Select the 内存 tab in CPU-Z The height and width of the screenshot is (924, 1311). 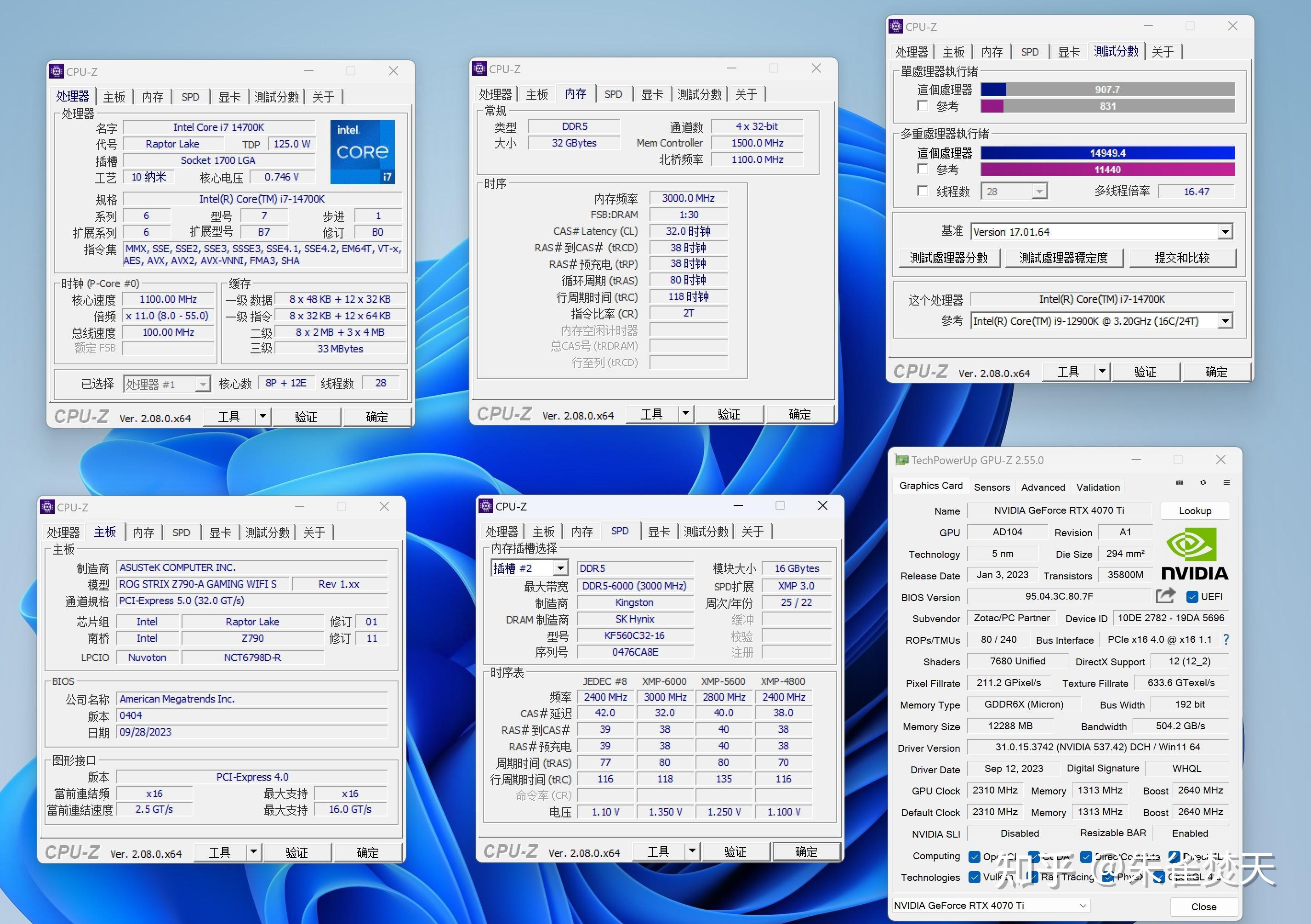(150, 95)
